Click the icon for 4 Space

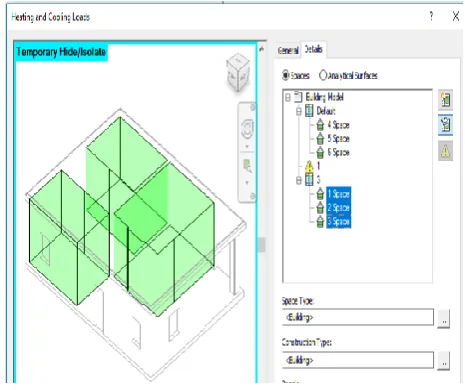[320, 125]
